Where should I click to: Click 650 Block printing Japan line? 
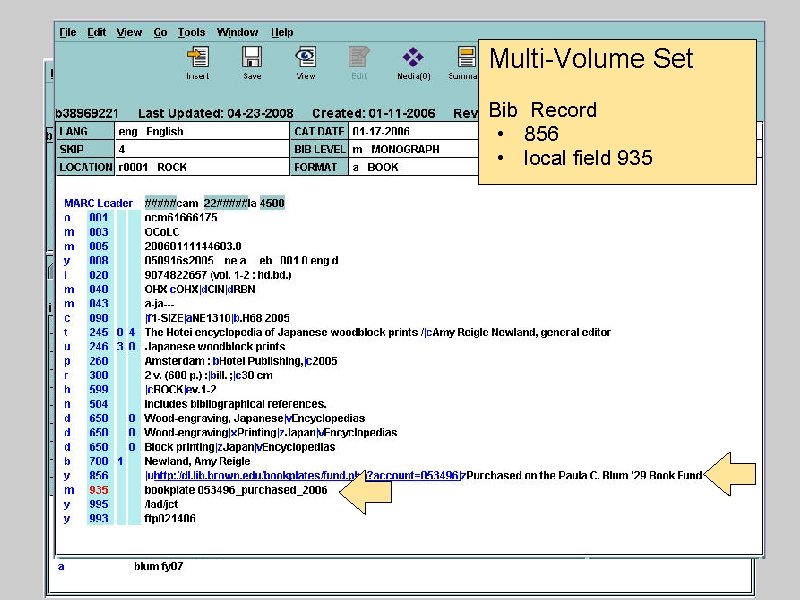[240, 447]
